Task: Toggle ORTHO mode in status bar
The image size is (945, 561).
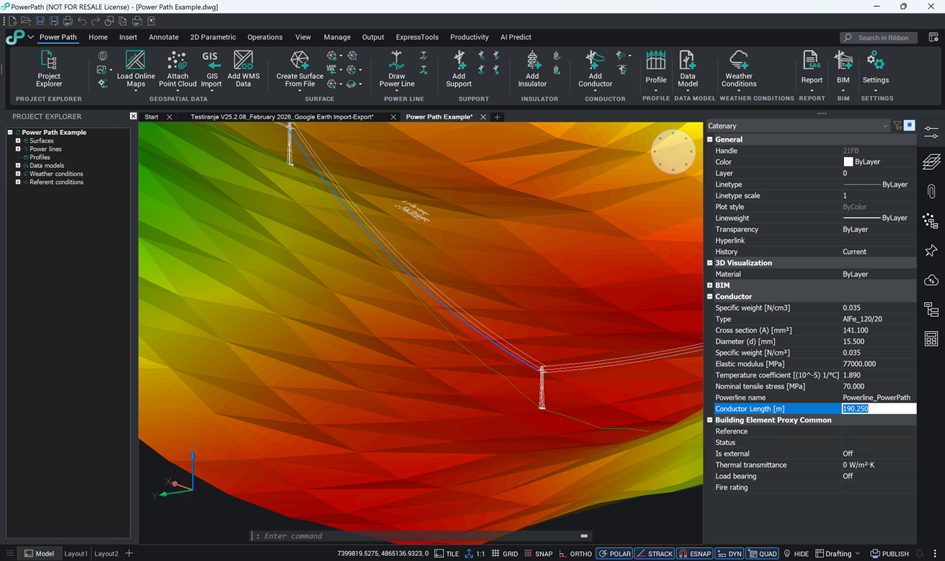Action: [x=575, y=553]
